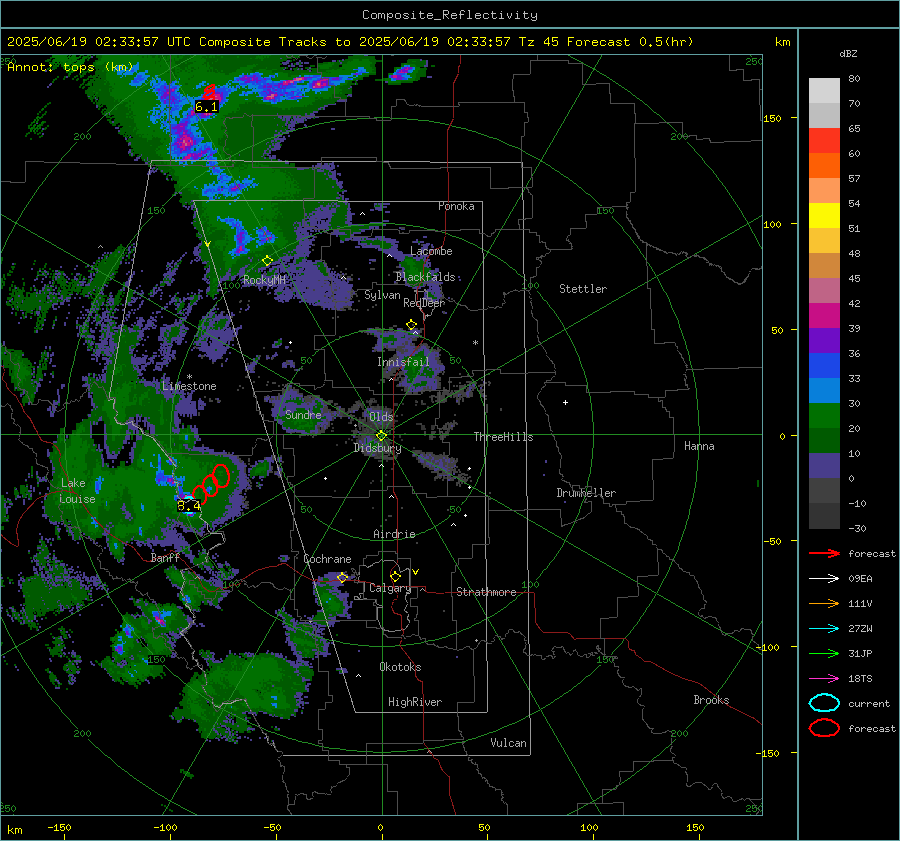Click the white plus marker west of Hanna
Viewport: 900px width, 841px height.
click(565, 402)
